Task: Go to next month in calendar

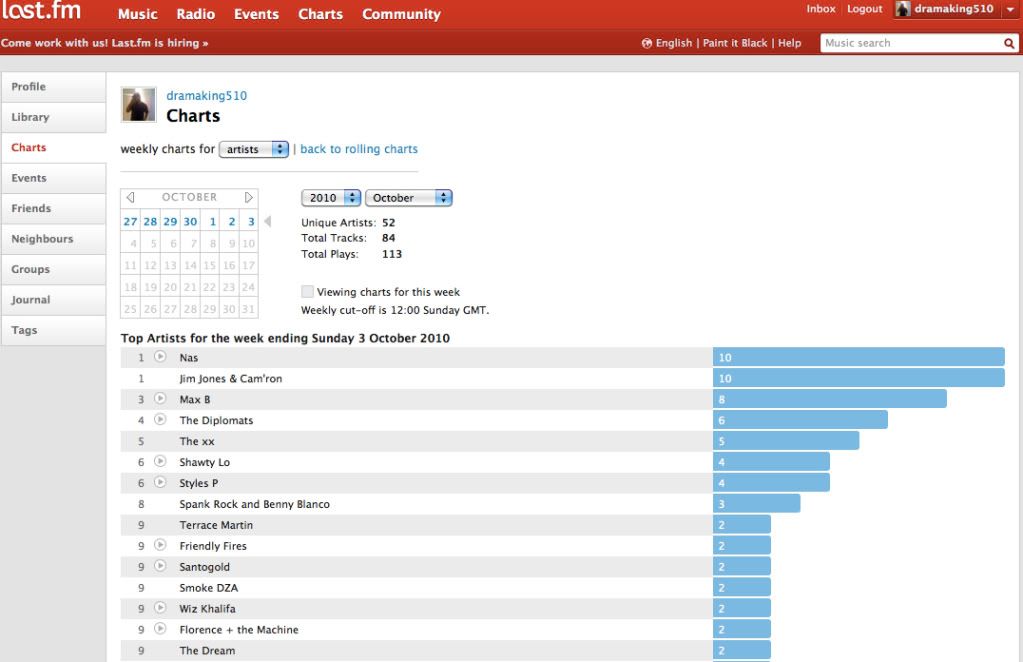Action: [249, 197]
